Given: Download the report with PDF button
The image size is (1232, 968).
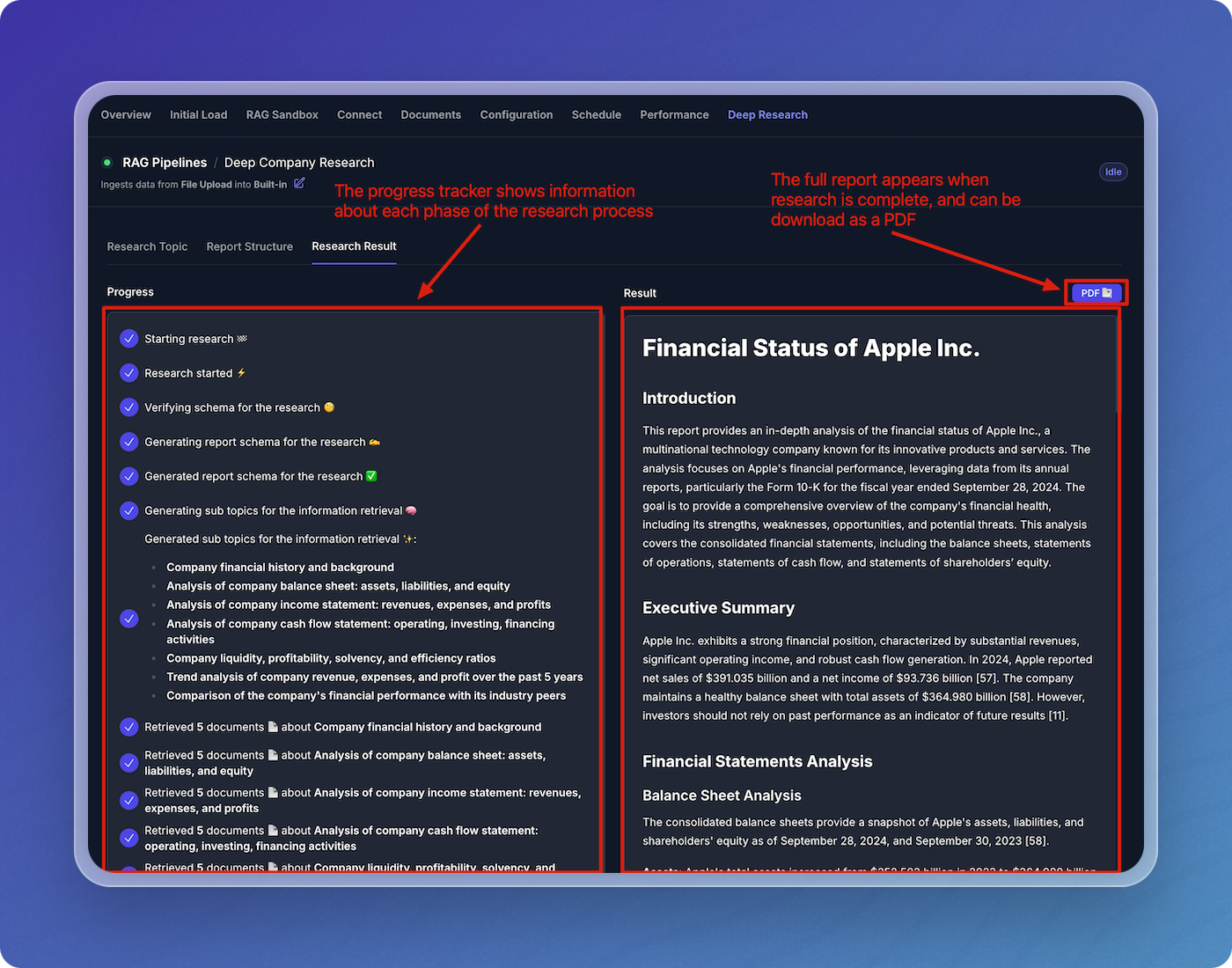Looking at the screenshot, I should click(x=1096, y=293).
